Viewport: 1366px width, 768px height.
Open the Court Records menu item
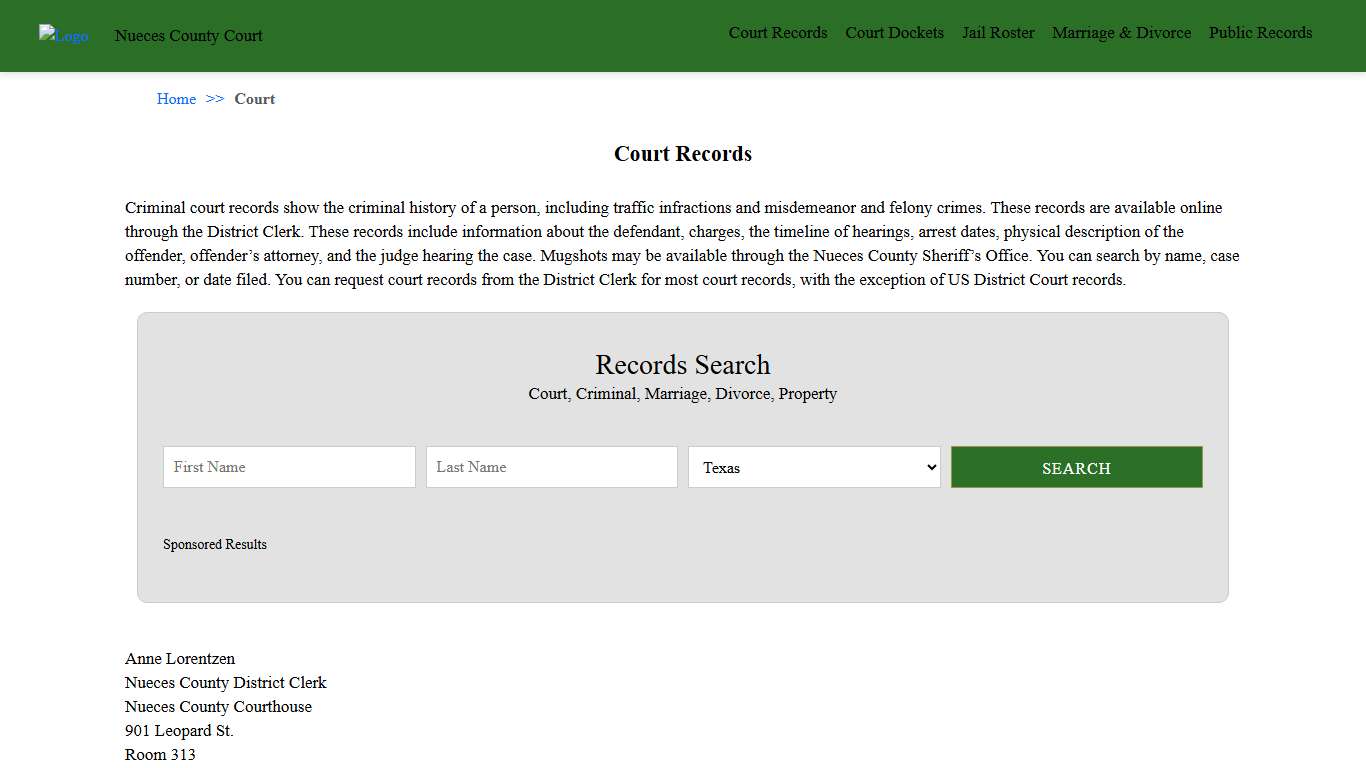[778, 32]
